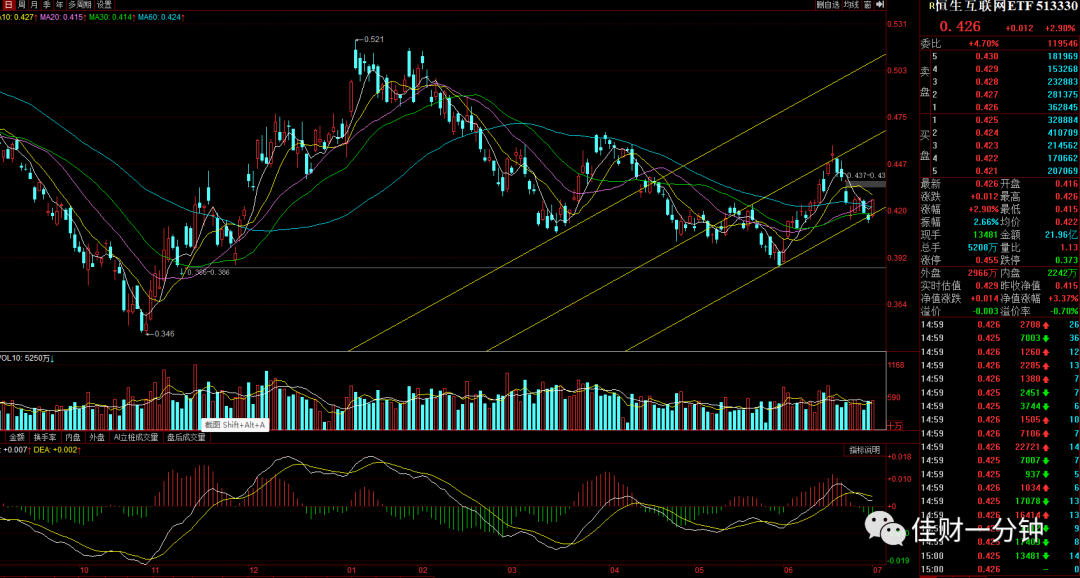Switch chart to daily (日) period
The image size is (1080, 578).
click(8, 4)
